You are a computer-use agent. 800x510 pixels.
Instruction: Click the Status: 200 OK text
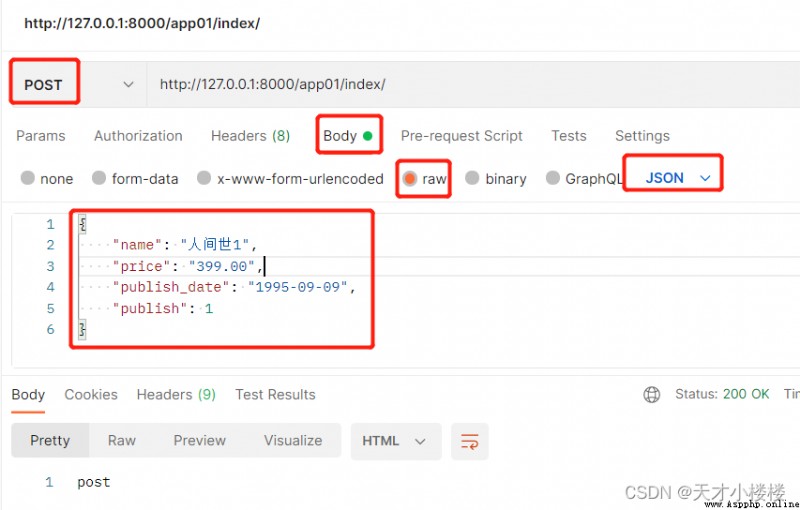(722, 394)
